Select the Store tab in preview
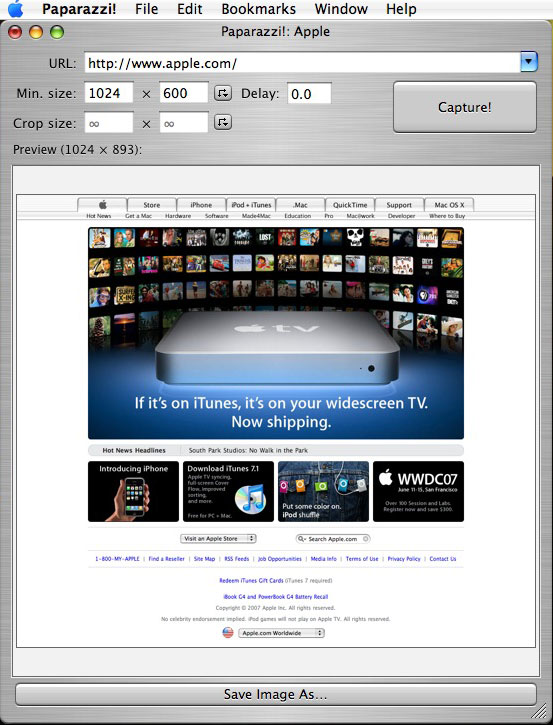The height and width of the screenshot is (725, 553). pos(152,205)
